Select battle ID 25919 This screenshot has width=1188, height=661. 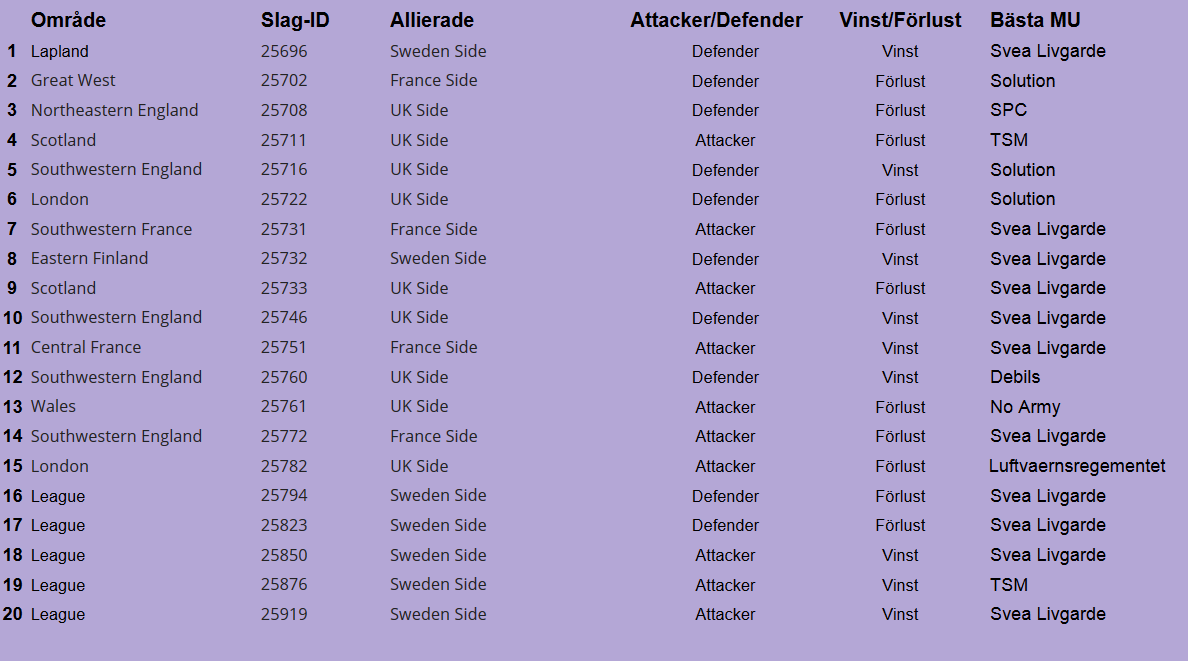(x=284, y=614)
